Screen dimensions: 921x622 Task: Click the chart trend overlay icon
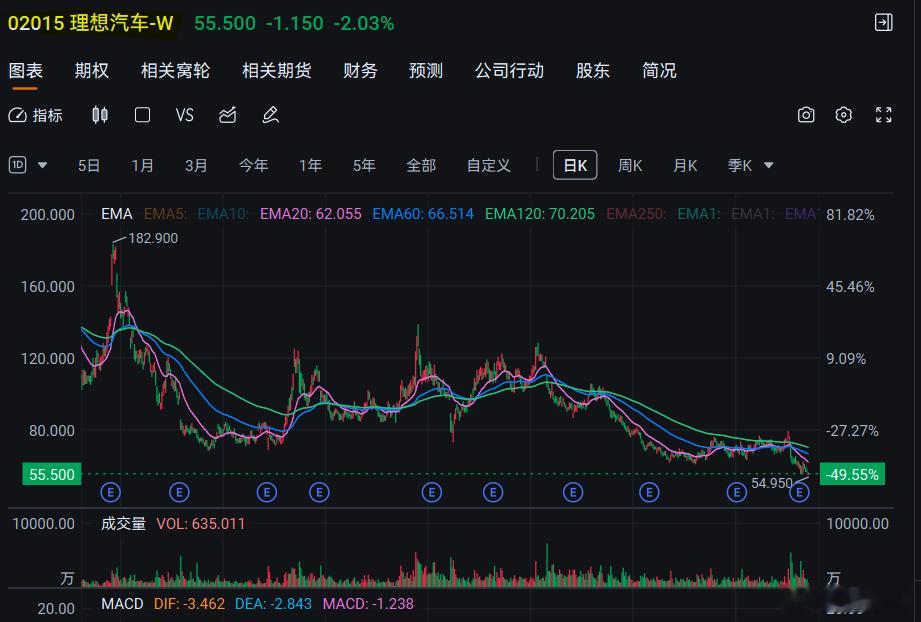coord(227,115)
